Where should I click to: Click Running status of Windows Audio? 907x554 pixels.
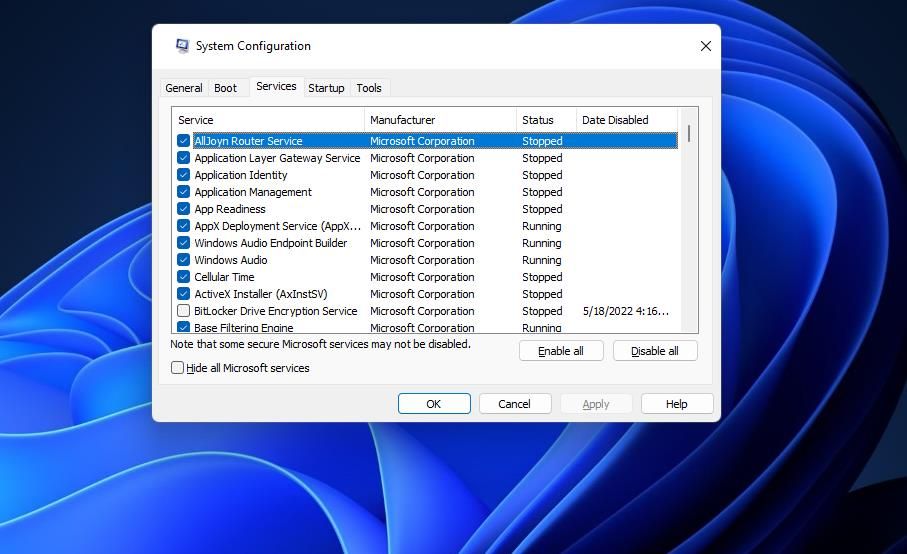point(541,260)
